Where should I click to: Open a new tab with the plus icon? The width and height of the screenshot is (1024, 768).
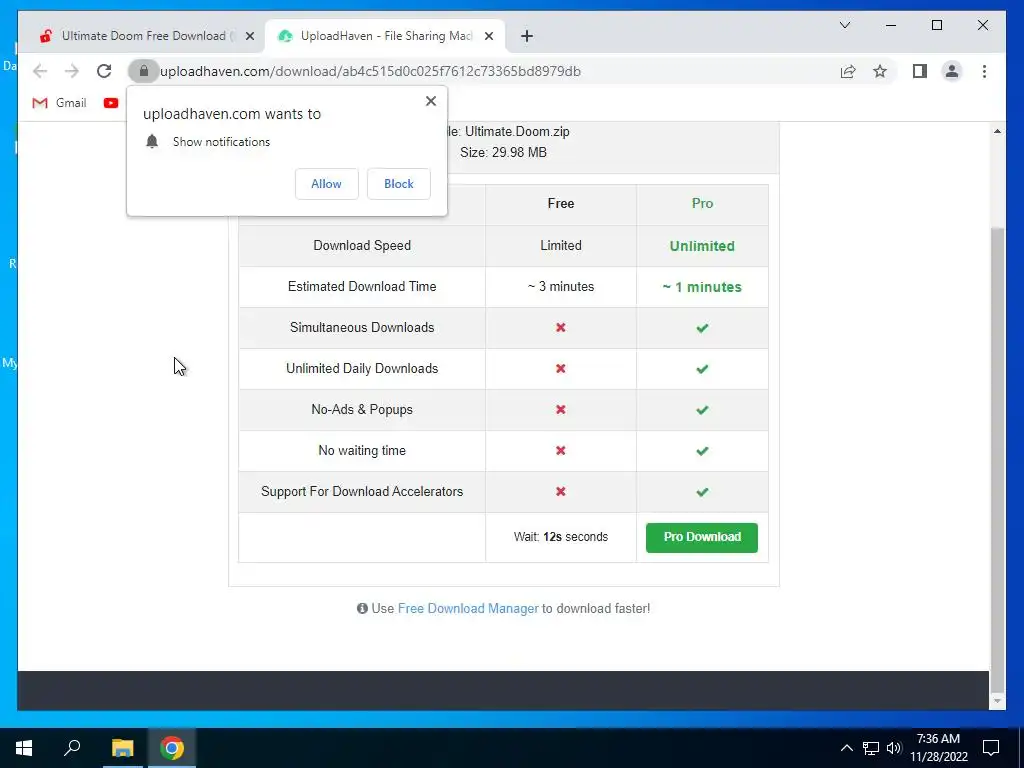[x=527, y=36]
